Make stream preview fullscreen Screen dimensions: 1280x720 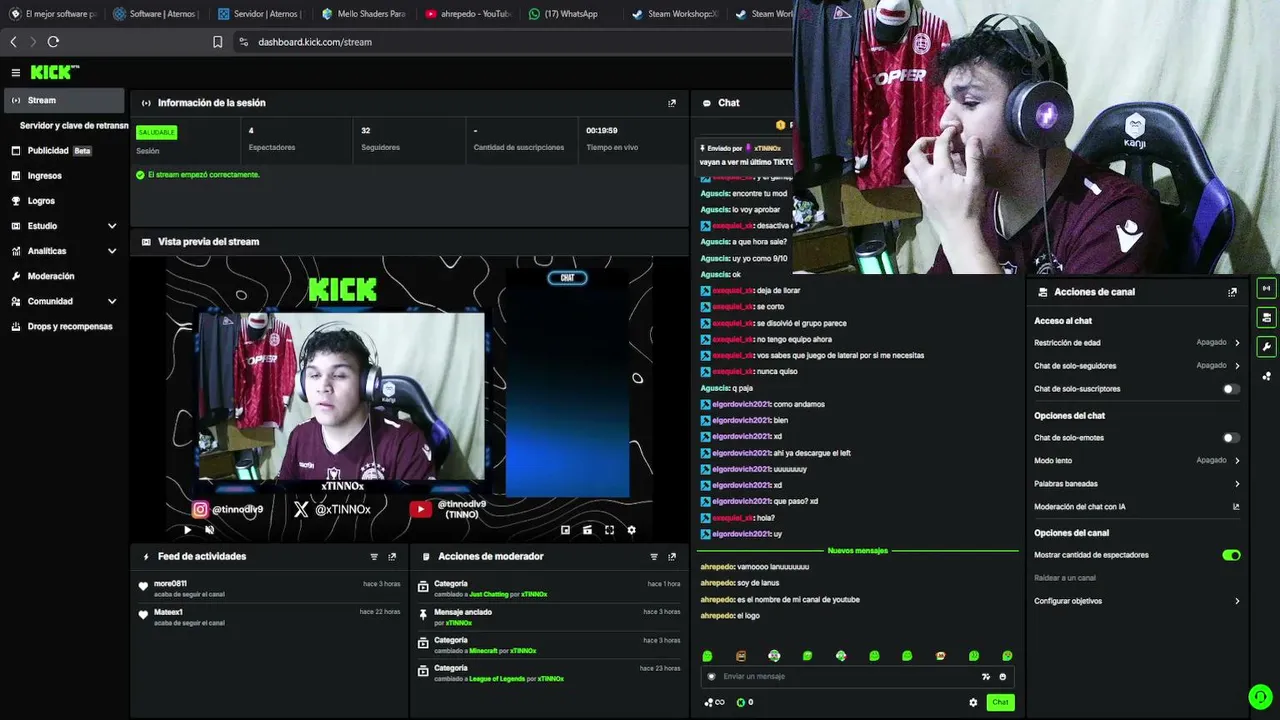pyautogui.click(x=609, y=530)
